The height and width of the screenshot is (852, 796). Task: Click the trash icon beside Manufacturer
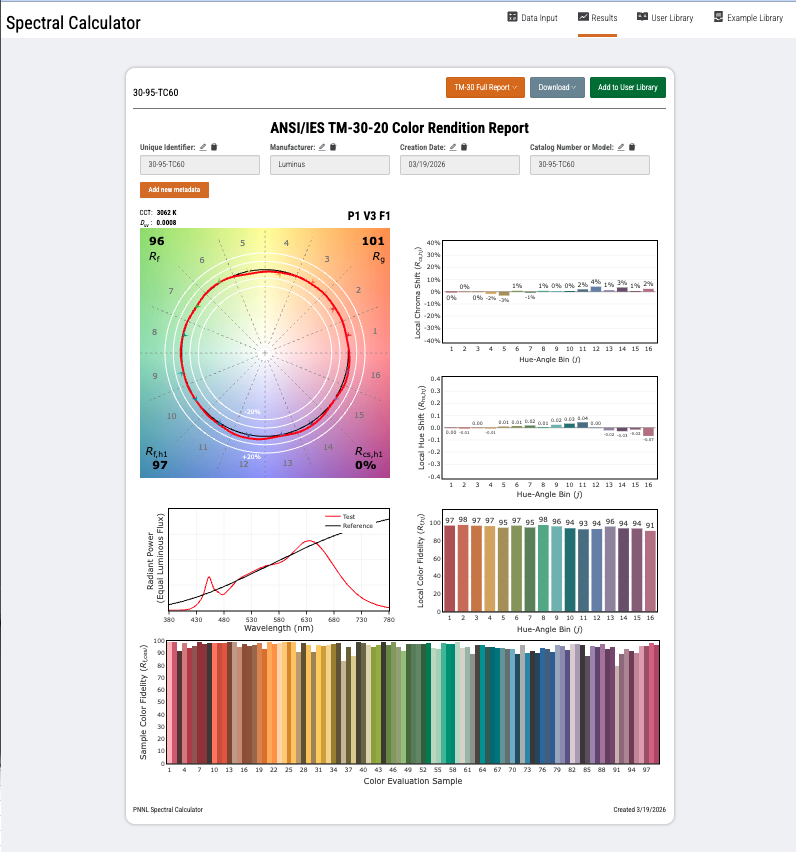click(333, 147)
